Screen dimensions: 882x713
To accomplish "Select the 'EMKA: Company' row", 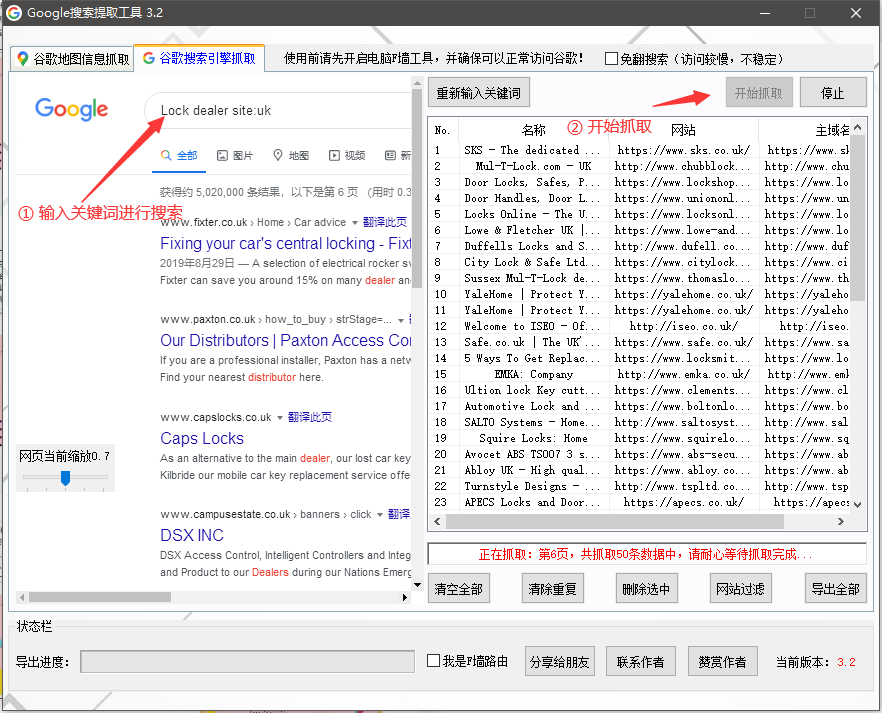I will [x=639, y=374].
